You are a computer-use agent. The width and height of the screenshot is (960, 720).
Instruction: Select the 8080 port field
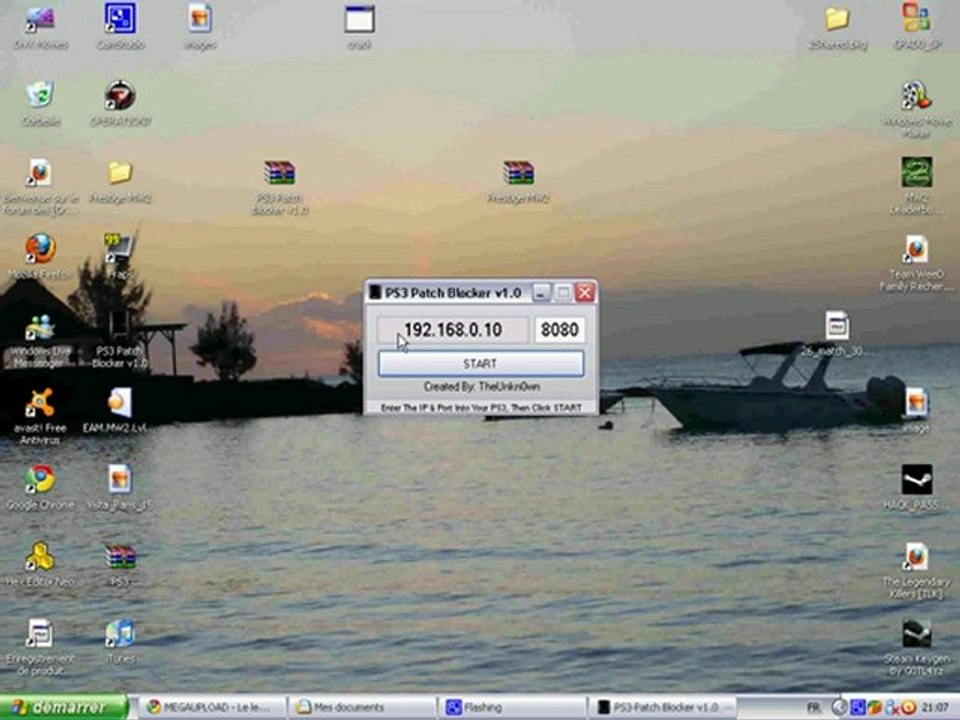[559, 330]
